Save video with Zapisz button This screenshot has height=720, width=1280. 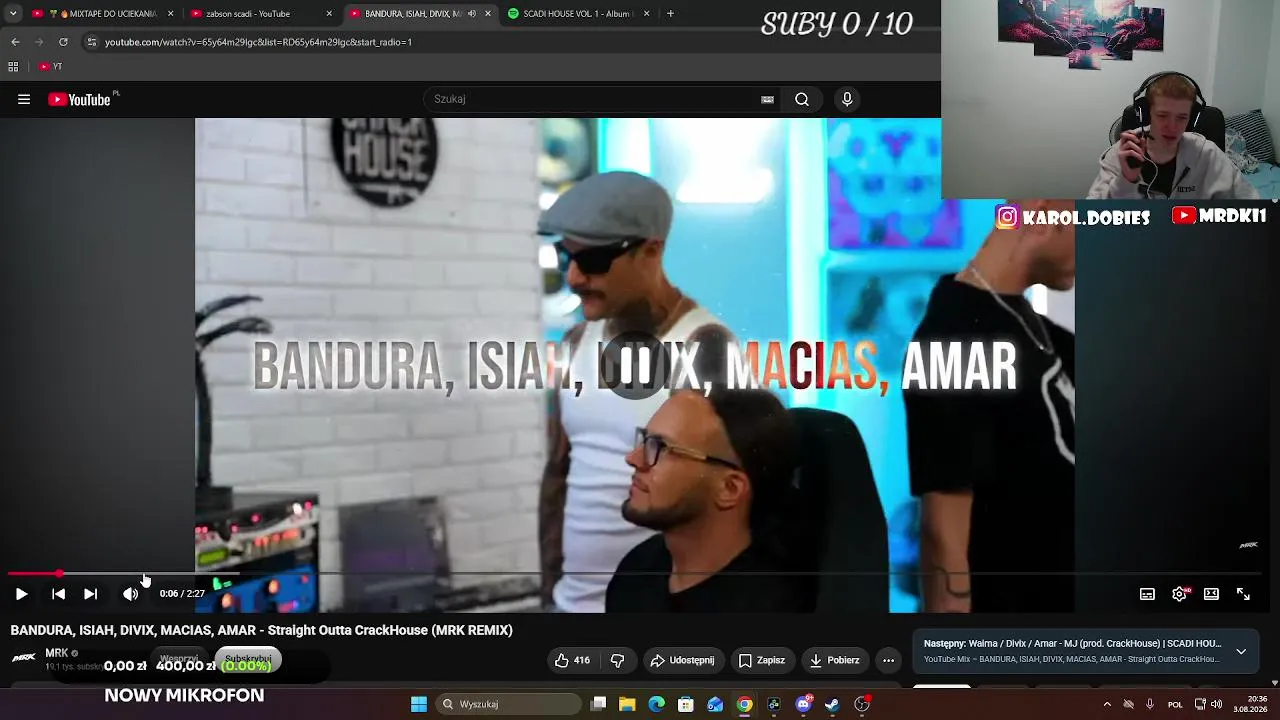(x=761, y=660)
